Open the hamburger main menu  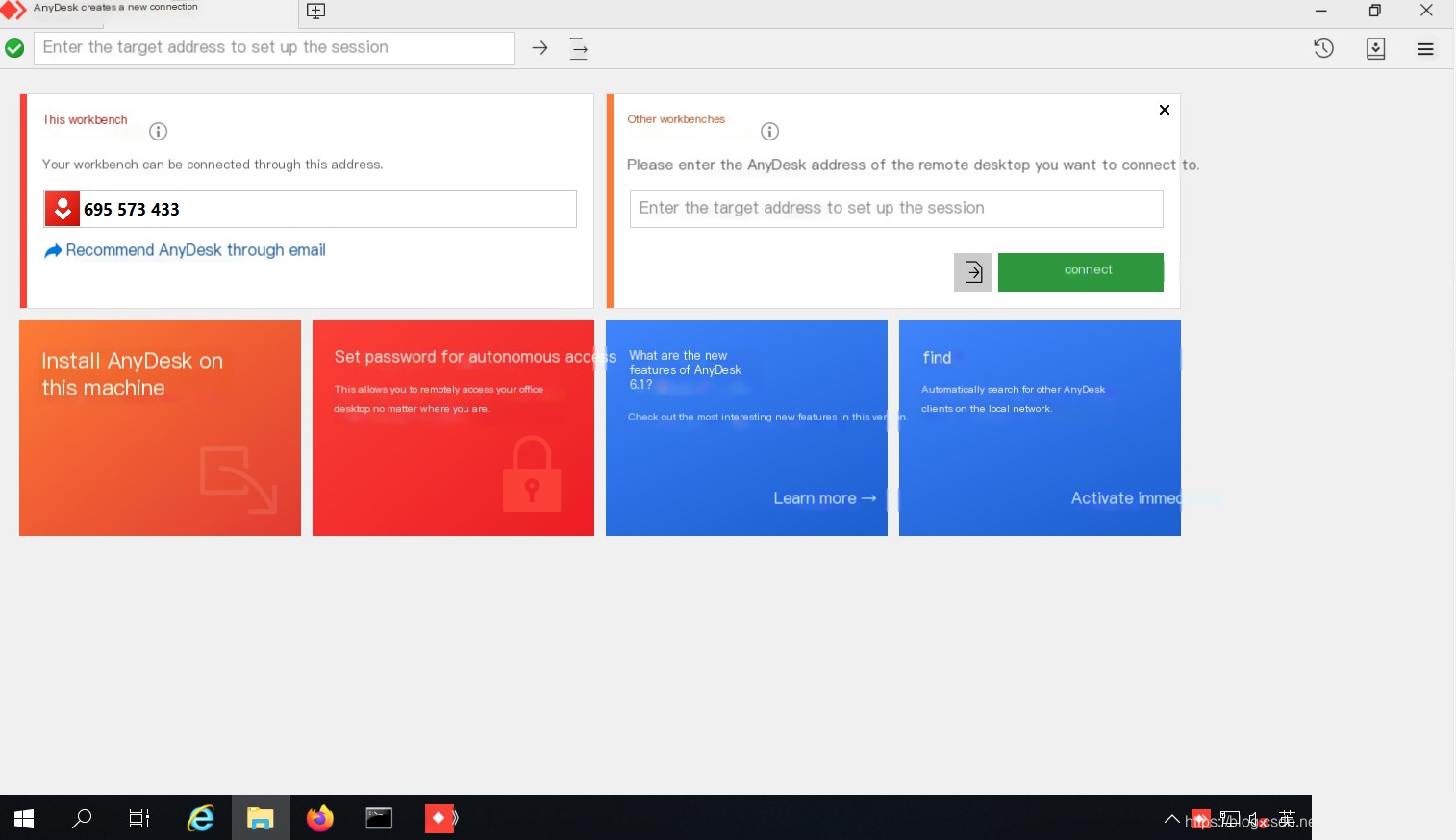1425,49
